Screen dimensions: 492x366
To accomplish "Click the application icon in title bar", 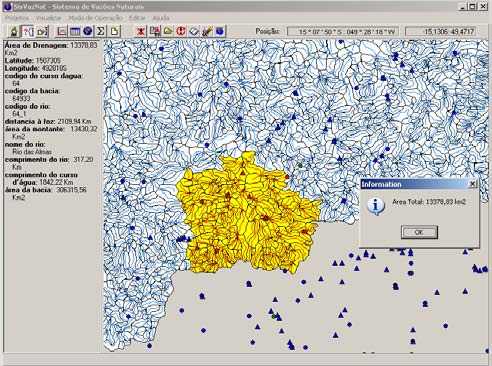I will [x=8, y=6].
